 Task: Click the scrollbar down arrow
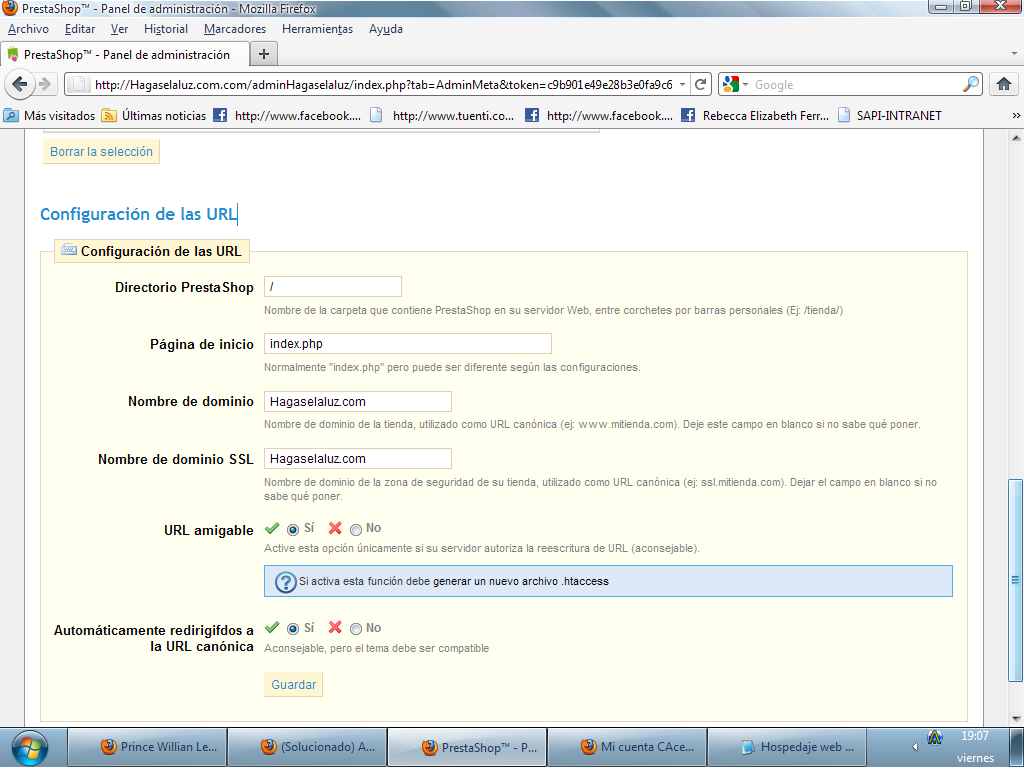tap(1015, 718)
